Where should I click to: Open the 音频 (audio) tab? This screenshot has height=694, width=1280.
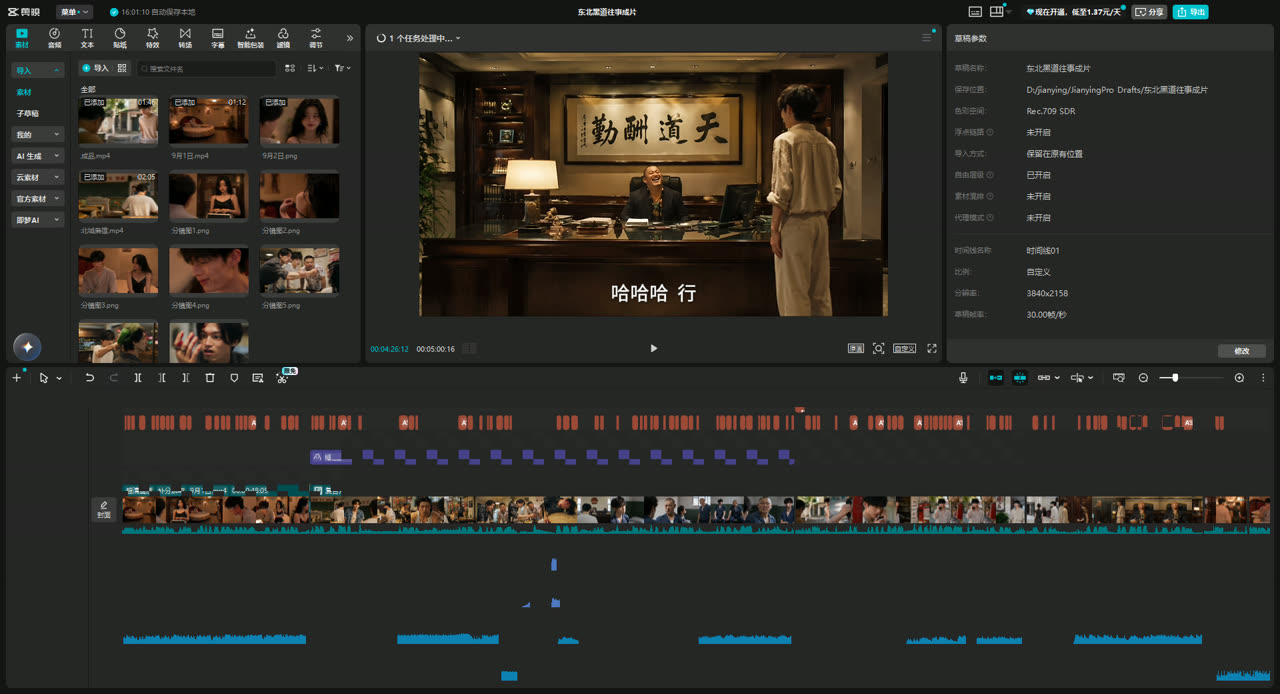[54, 38]
